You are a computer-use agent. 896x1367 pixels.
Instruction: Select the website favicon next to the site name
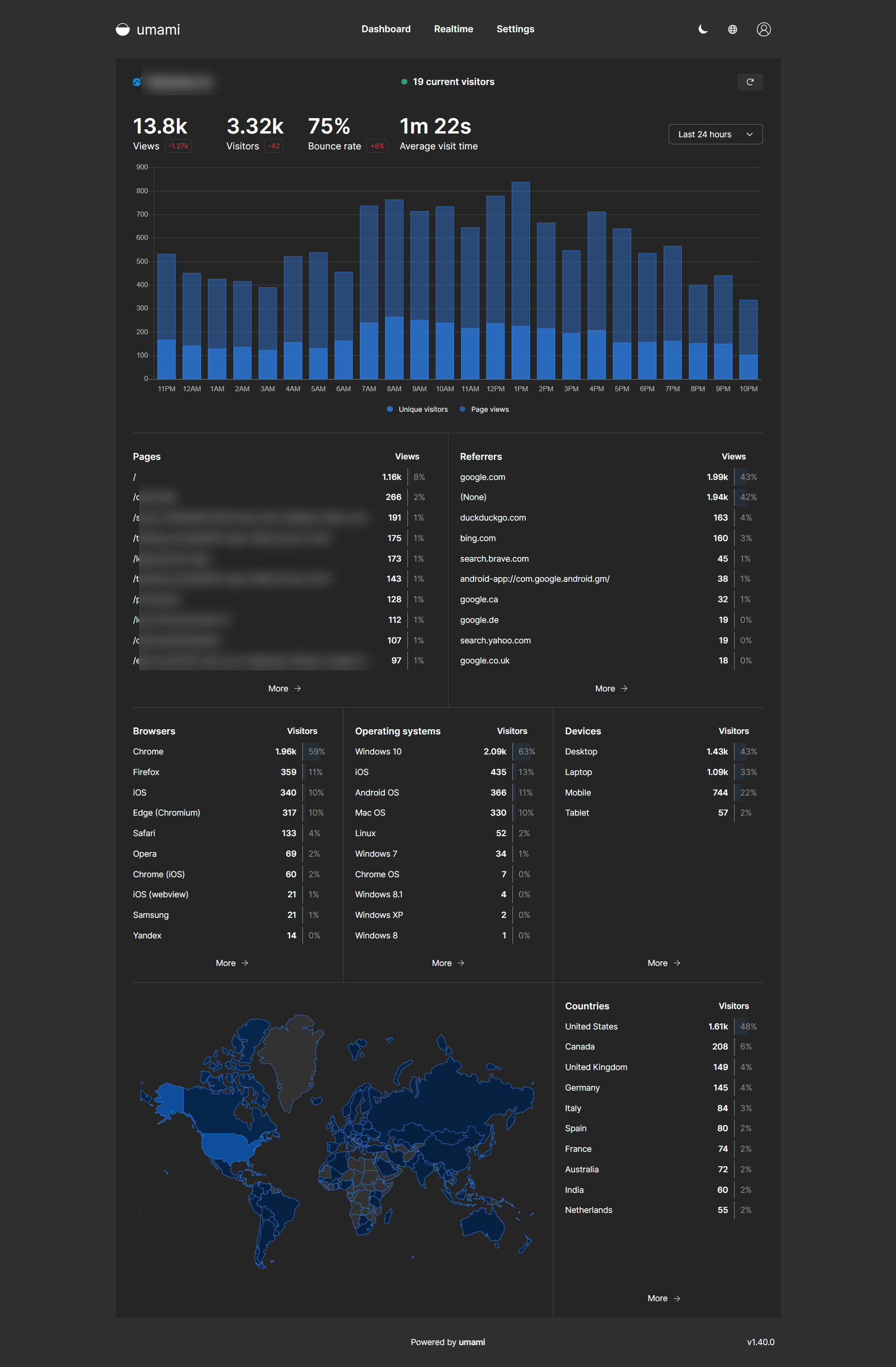click(x=137, y=82)
